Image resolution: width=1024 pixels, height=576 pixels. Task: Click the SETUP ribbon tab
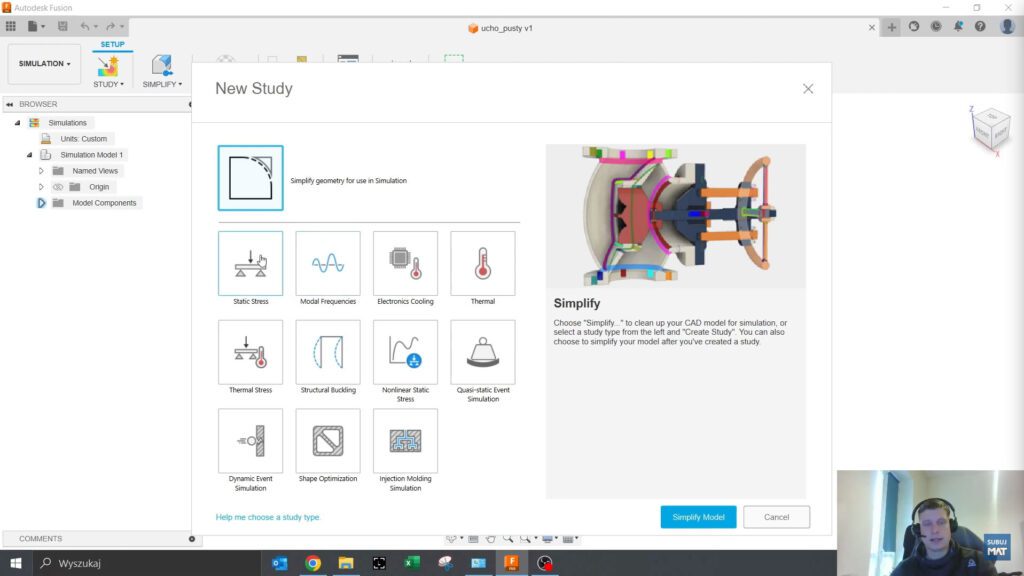click(x=111, y=44)
